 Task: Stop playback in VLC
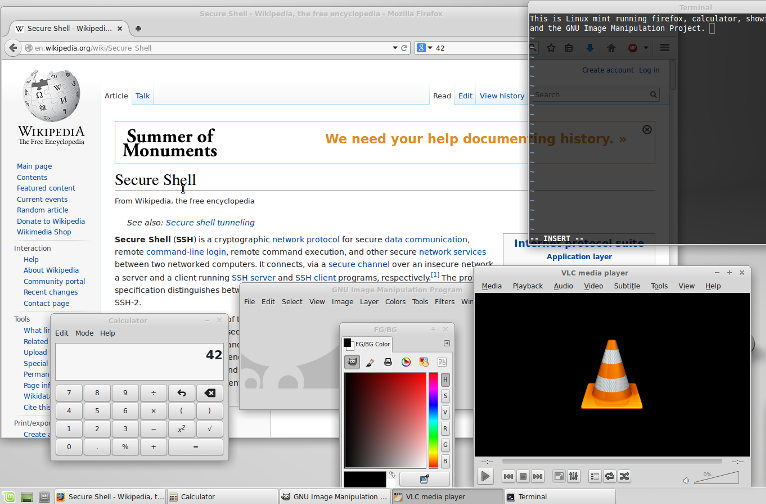(523, 476)
